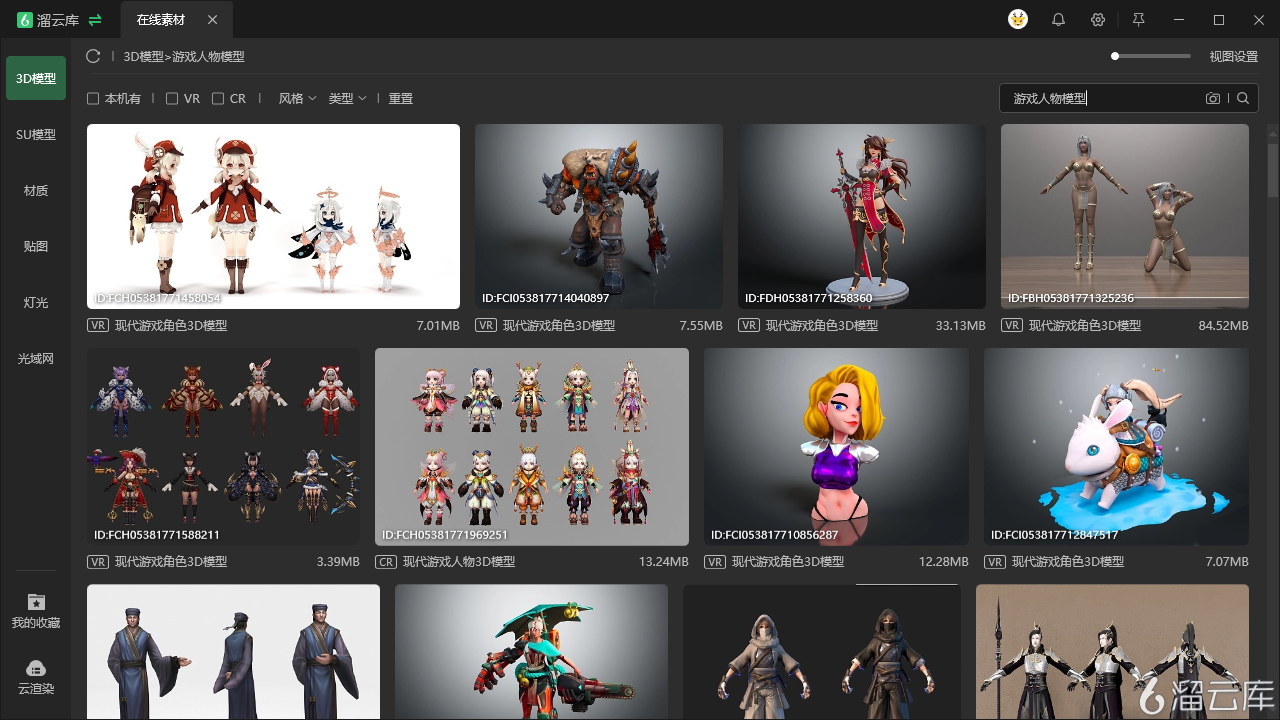The height and width of the screenshot is (720, 1280).
Task: Click the 重置 reset button
Action: (401, 99)
